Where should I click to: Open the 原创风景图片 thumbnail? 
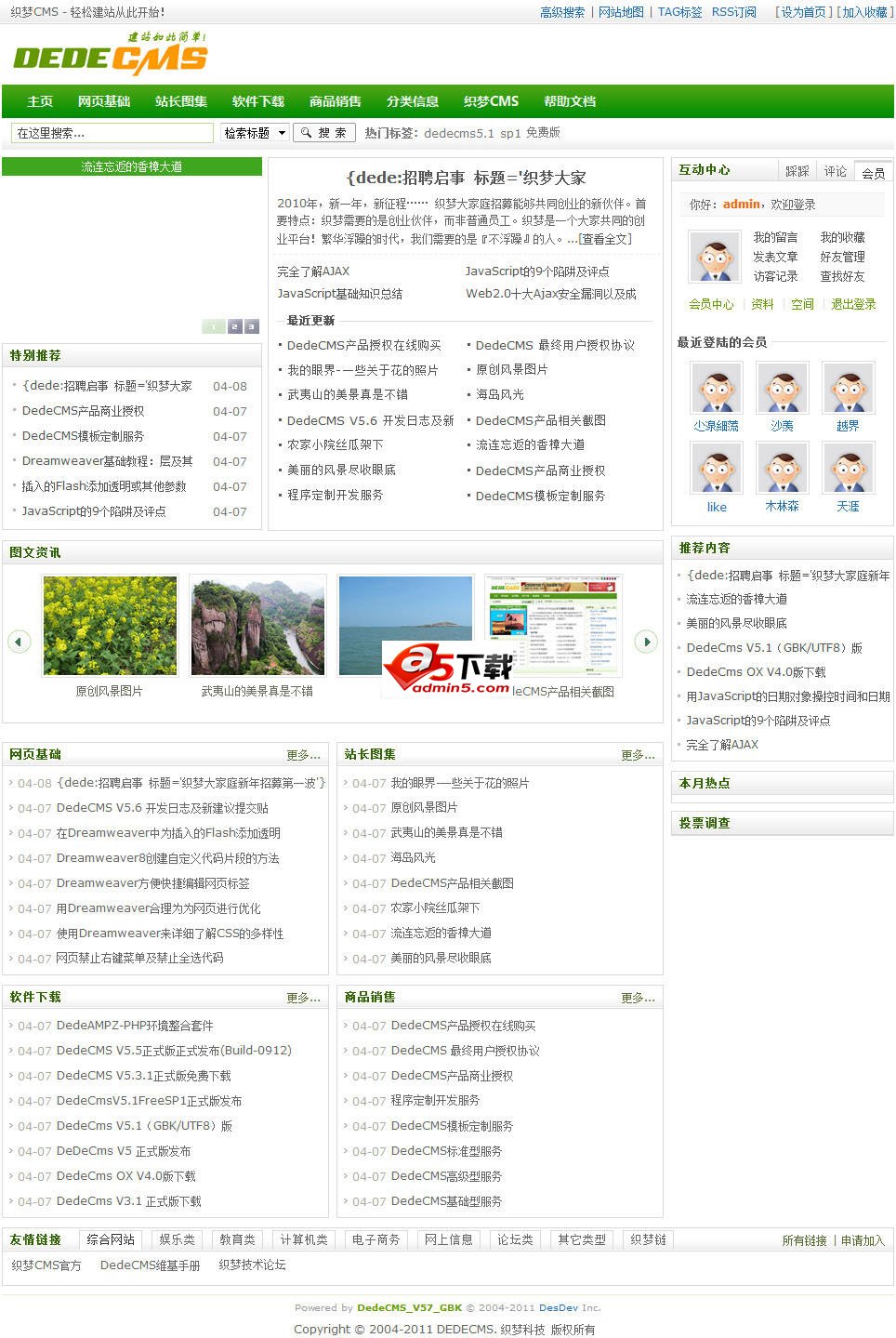pyautogui.click(x=110, y=625)
